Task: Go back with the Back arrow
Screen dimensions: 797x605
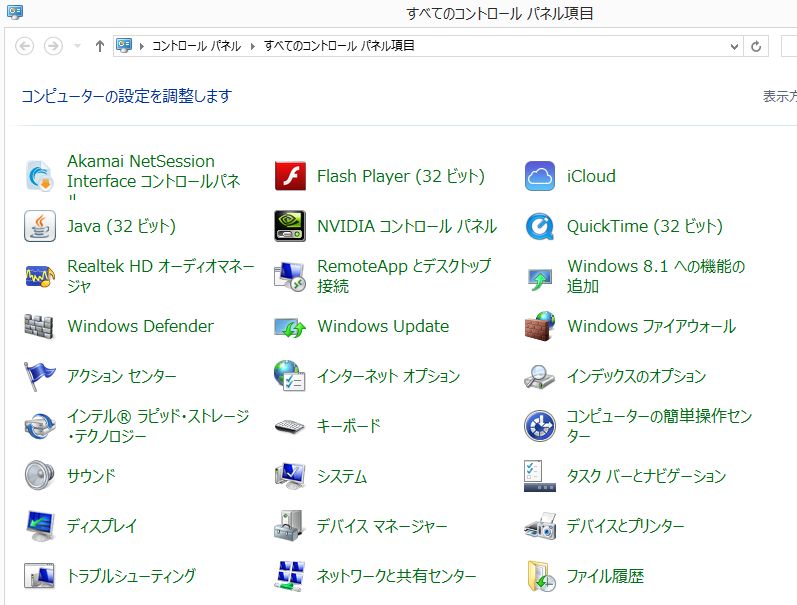Action: click(x=24, y=46)
